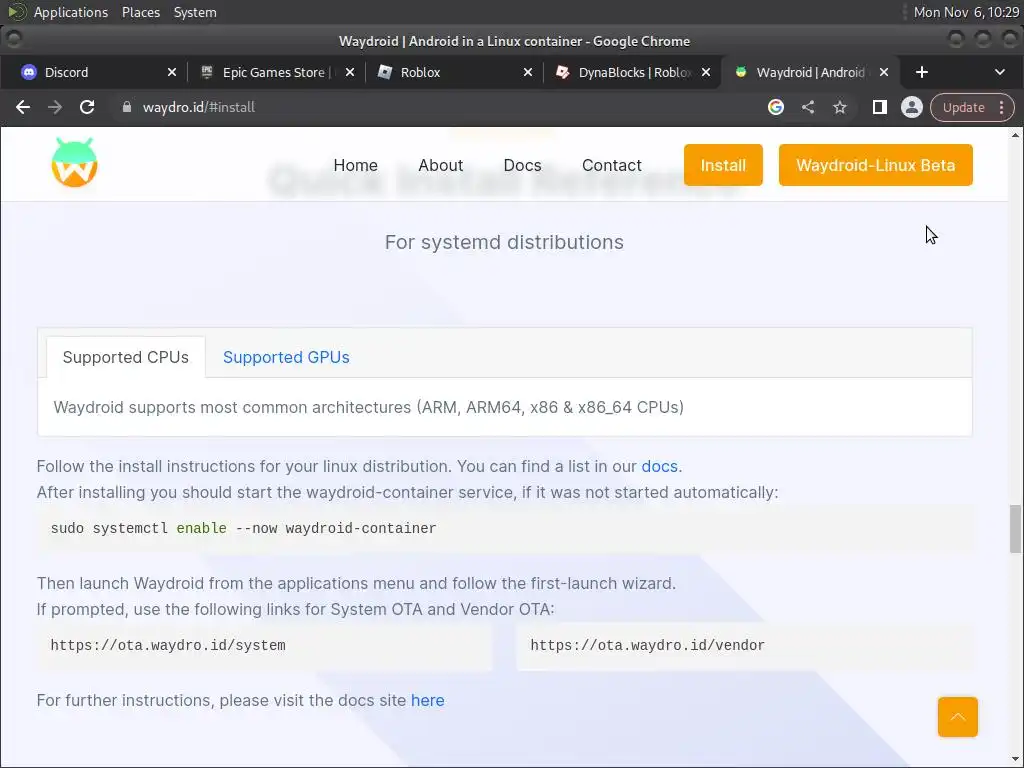The height and width of the screenshot is (768, 1024).
Task: Click the address bar URL field
Action: (400, 107)
